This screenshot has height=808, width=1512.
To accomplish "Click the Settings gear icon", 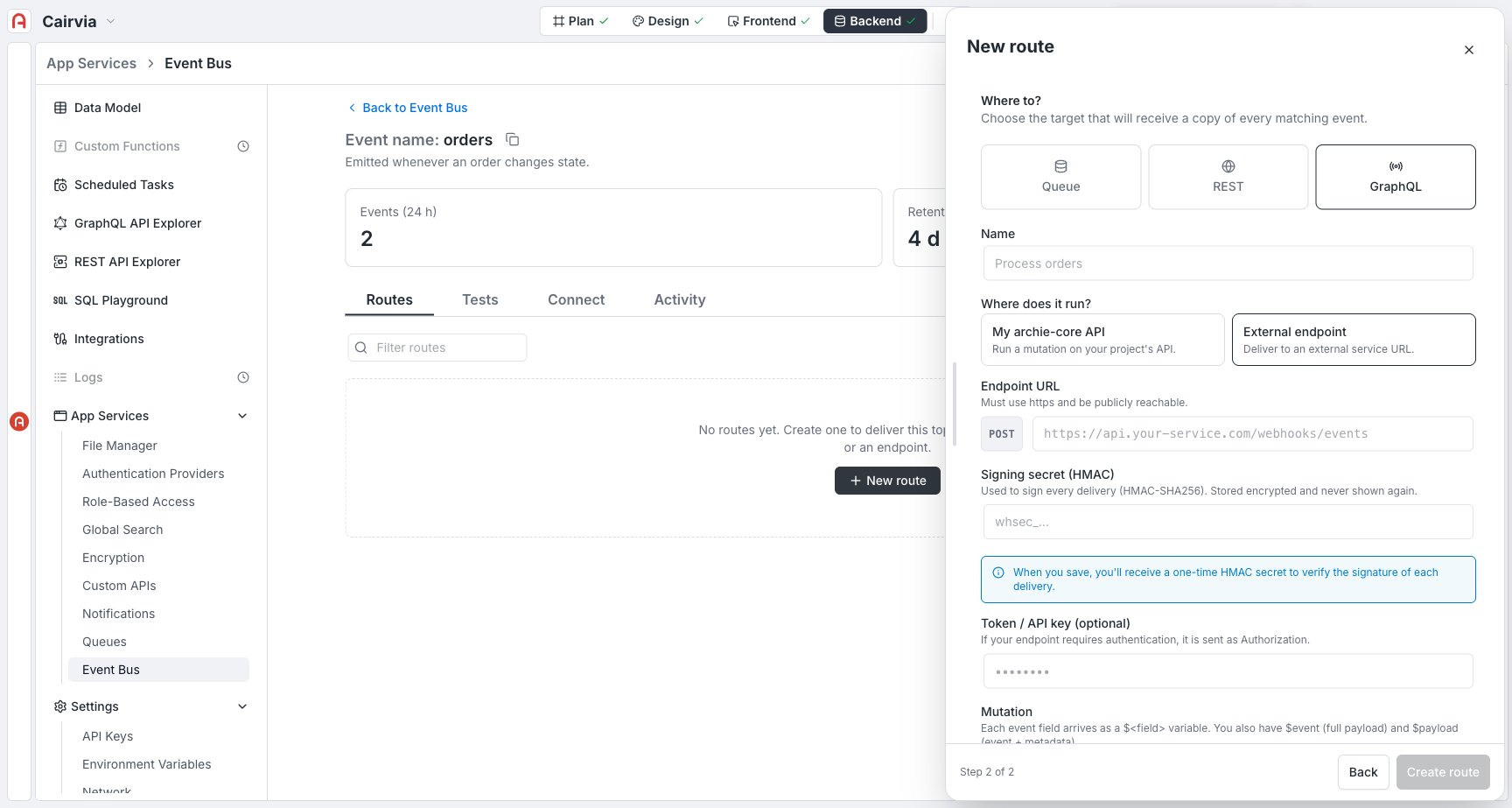I will pos(60,706).
